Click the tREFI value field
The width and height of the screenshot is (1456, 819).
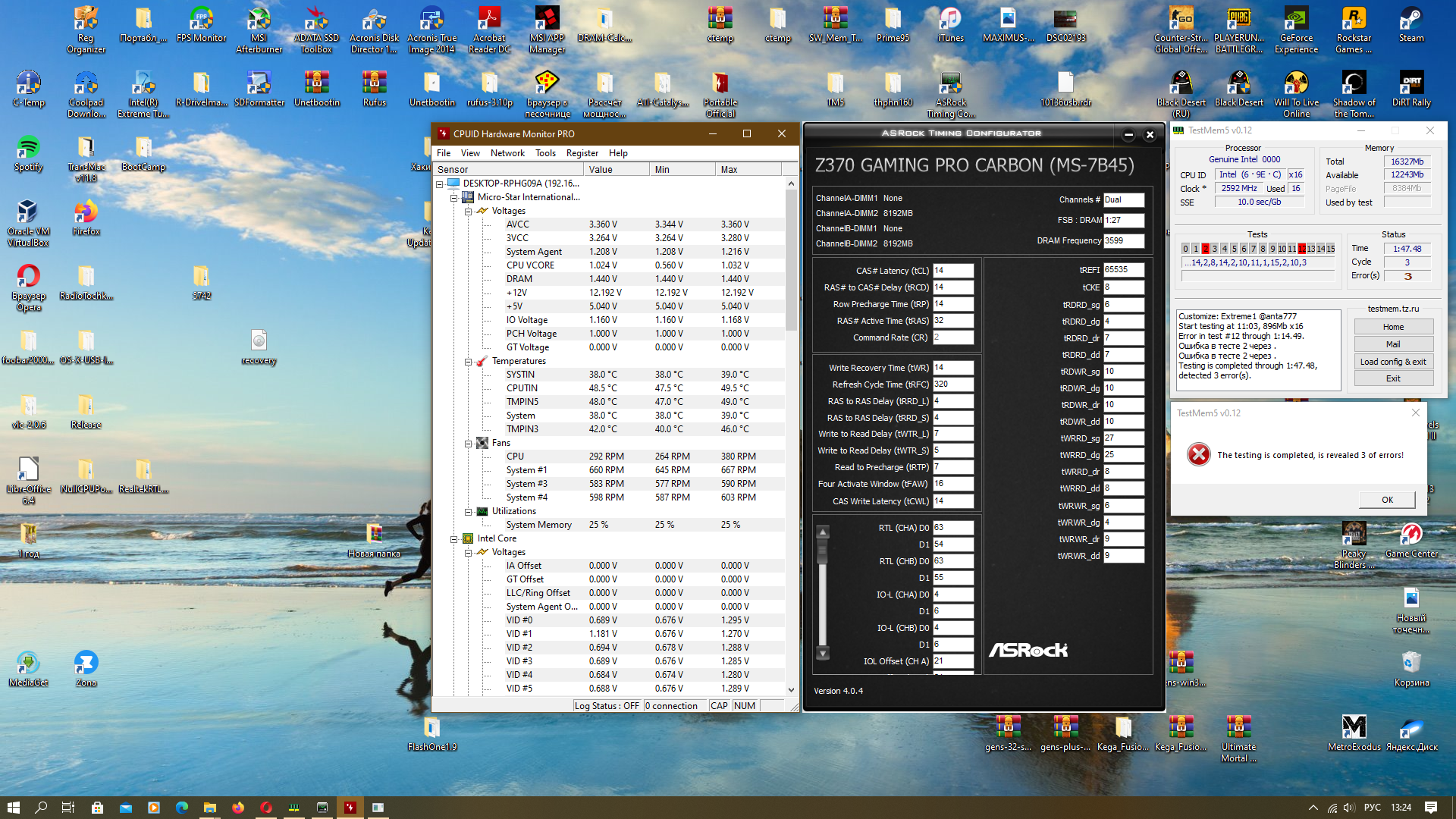[1122, 270]
